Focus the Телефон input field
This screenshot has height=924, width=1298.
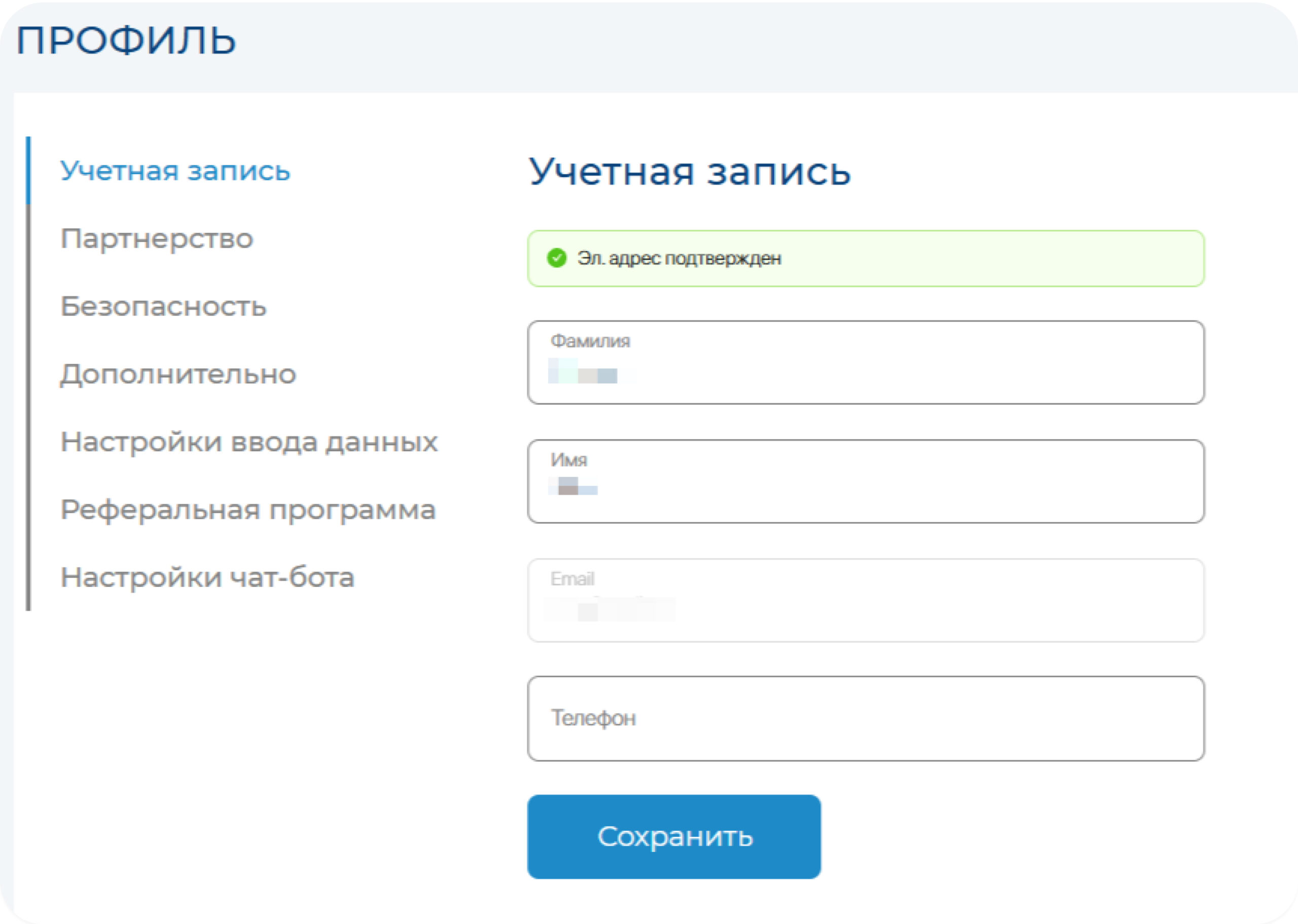[864, 718]
